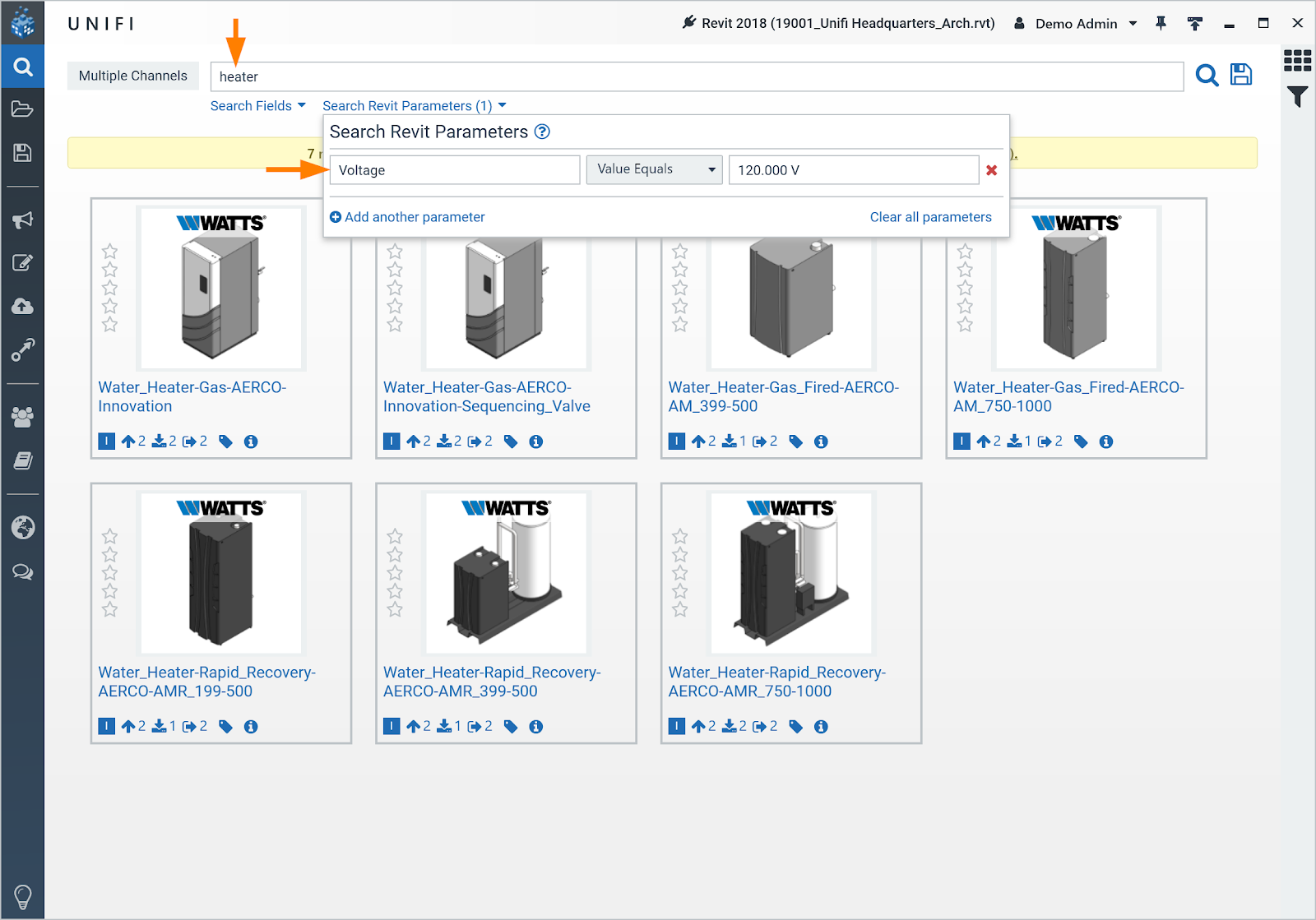The height and width of the screenshot is (920, 1316).
Task: Rate Water_Heater-Gas_Fired-AERCO-AM_399-500 with bottom star
Action: pyautogui.click(x=680, y=325)
